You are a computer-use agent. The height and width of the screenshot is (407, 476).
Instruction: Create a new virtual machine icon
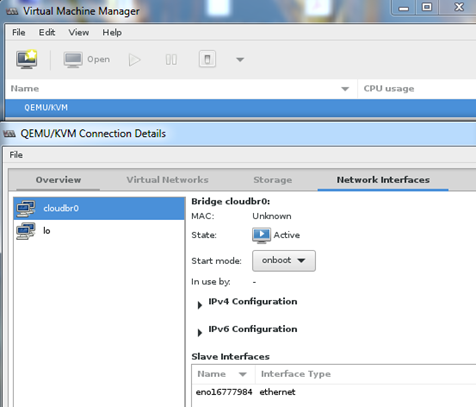click(27, 59)
